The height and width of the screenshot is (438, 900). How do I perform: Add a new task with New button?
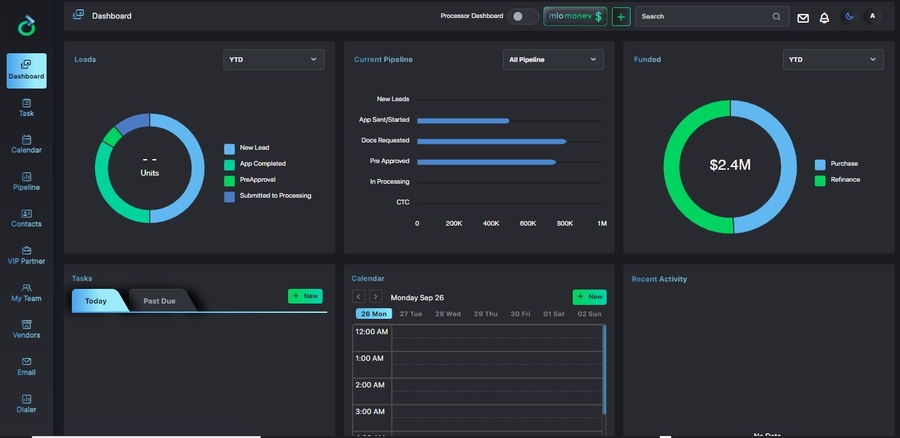(305, 296)
